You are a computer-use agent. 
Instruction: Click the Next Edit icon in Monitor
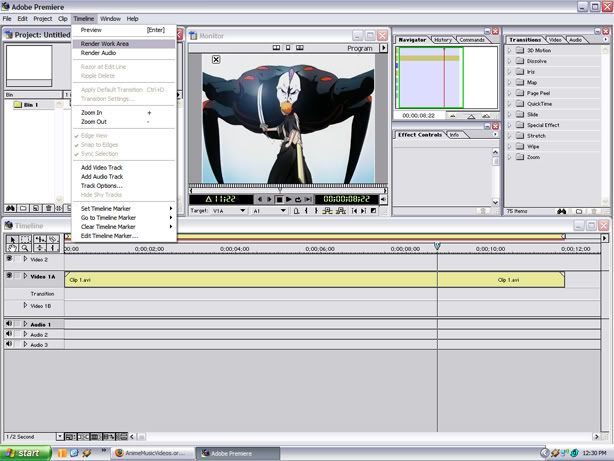click(x=364, y=211)
